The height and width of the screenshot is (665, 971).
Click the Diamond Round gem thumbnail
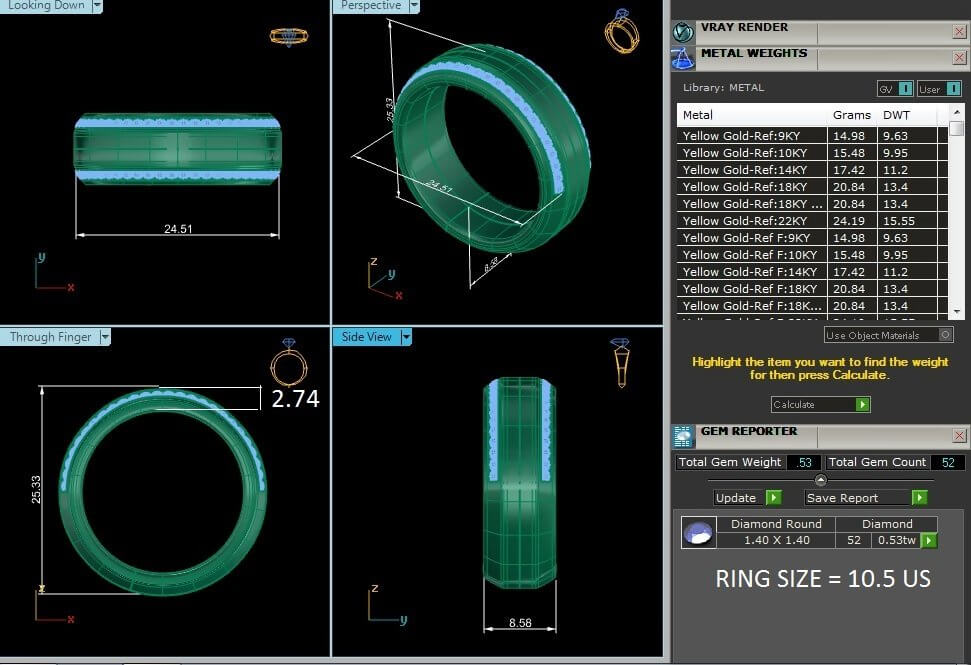[699, 532]
